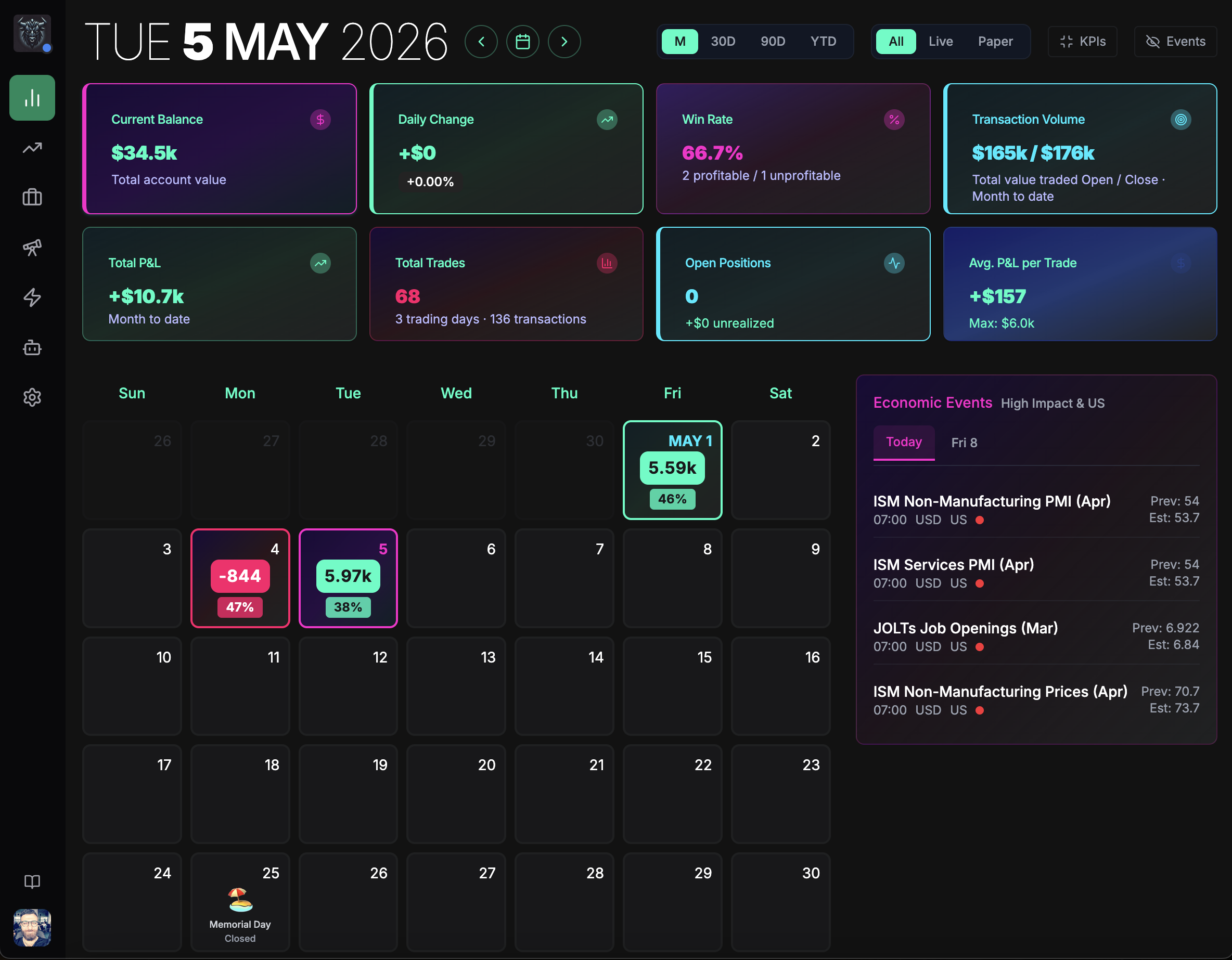Select the All accounts toggle

coord(896,42)
